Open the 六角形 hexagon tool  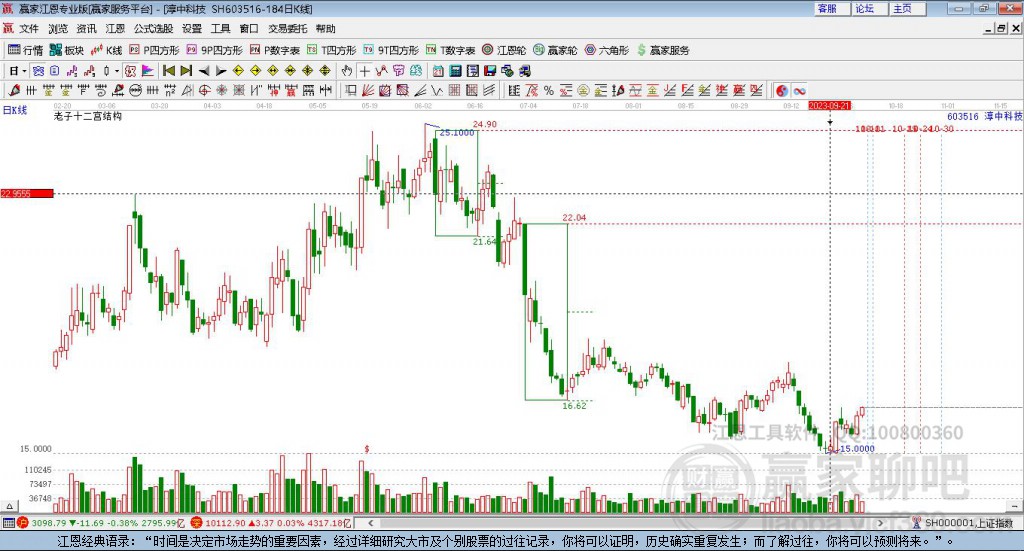[607, 50]
